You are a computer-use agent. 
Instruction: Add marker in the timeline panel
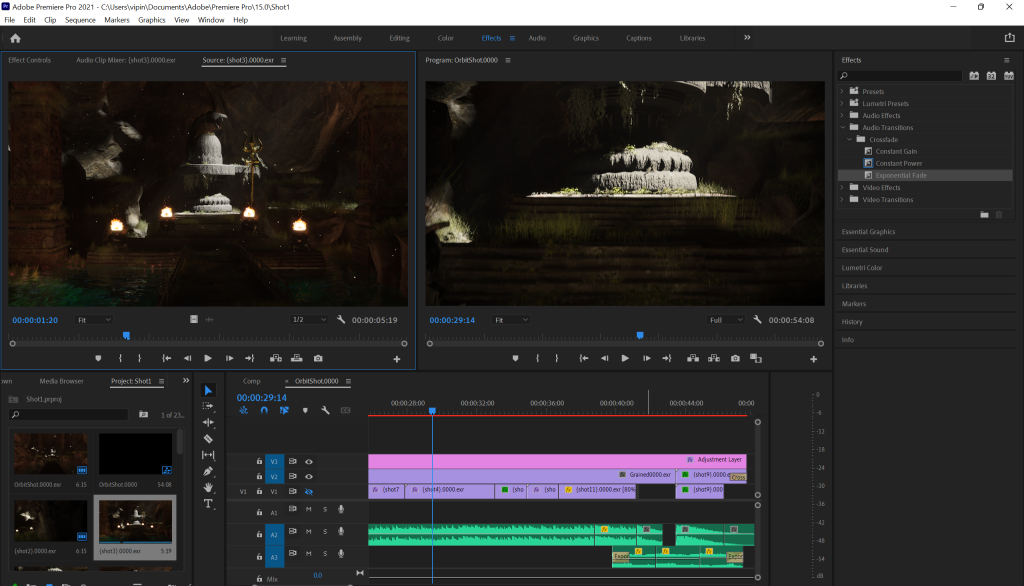(305, 410)
